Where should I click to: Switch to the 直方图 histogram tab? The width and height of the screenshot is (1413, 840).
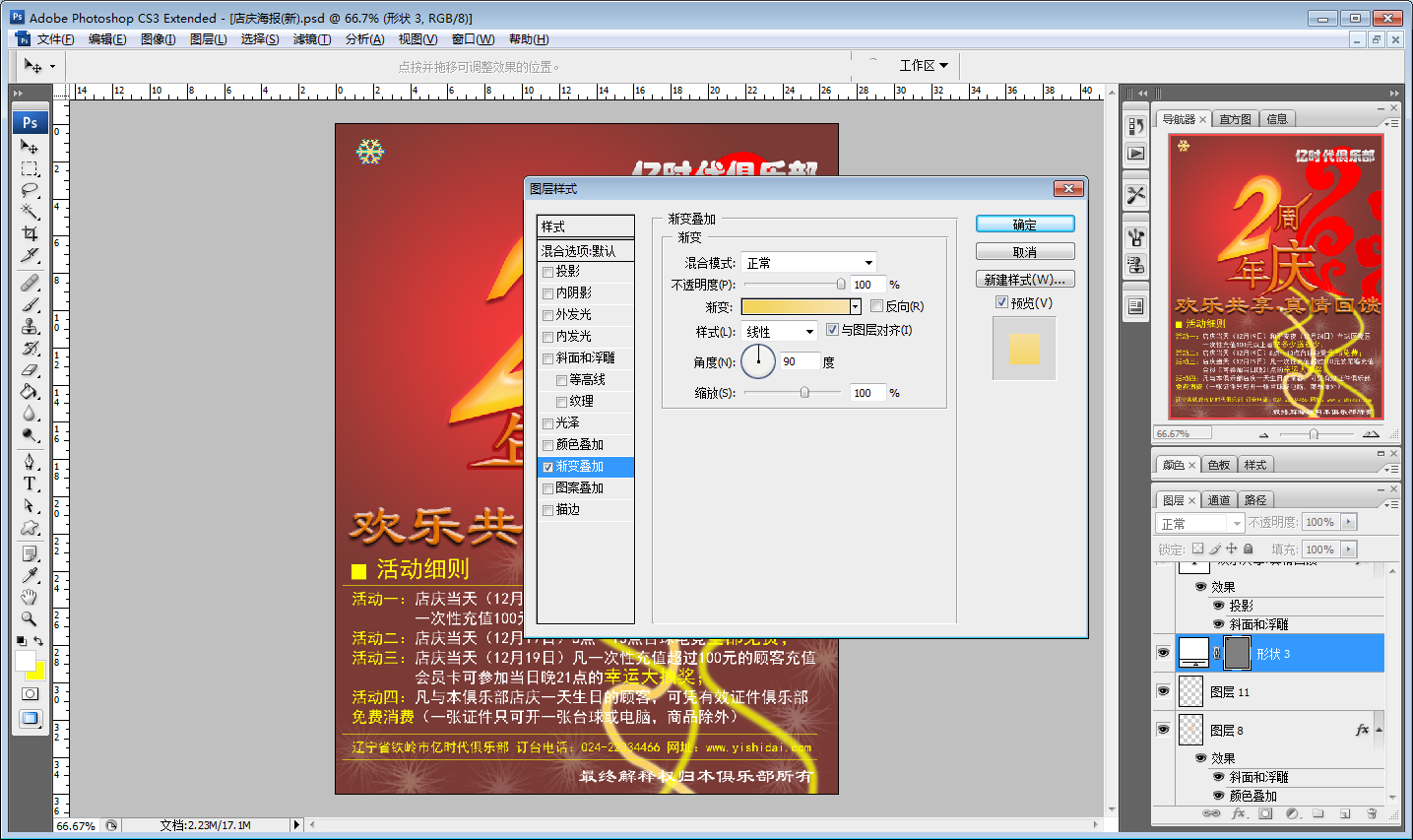(1235, 119)
